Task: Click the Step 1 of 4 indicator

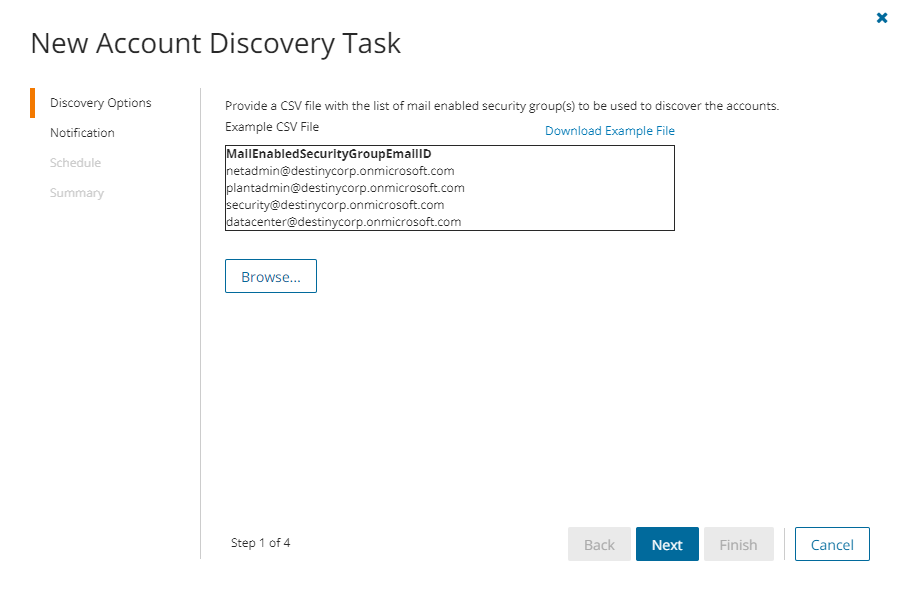Action: (260, 543)
